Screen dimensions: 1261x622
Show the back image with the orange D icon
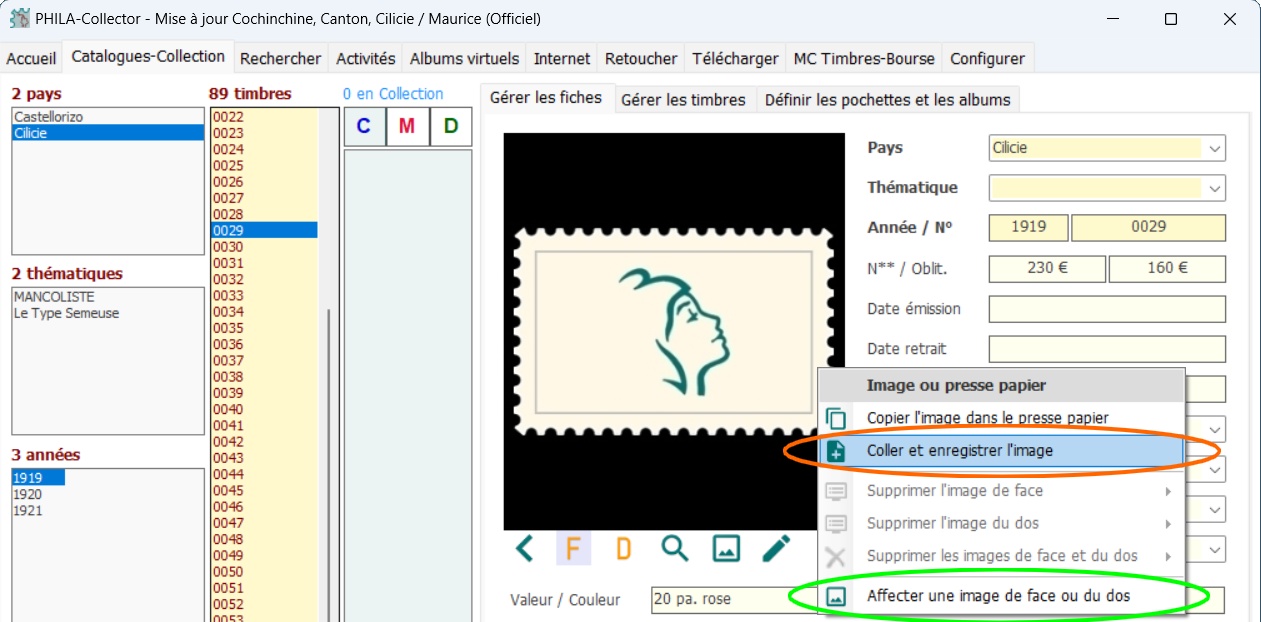click(x=623, y=548)
